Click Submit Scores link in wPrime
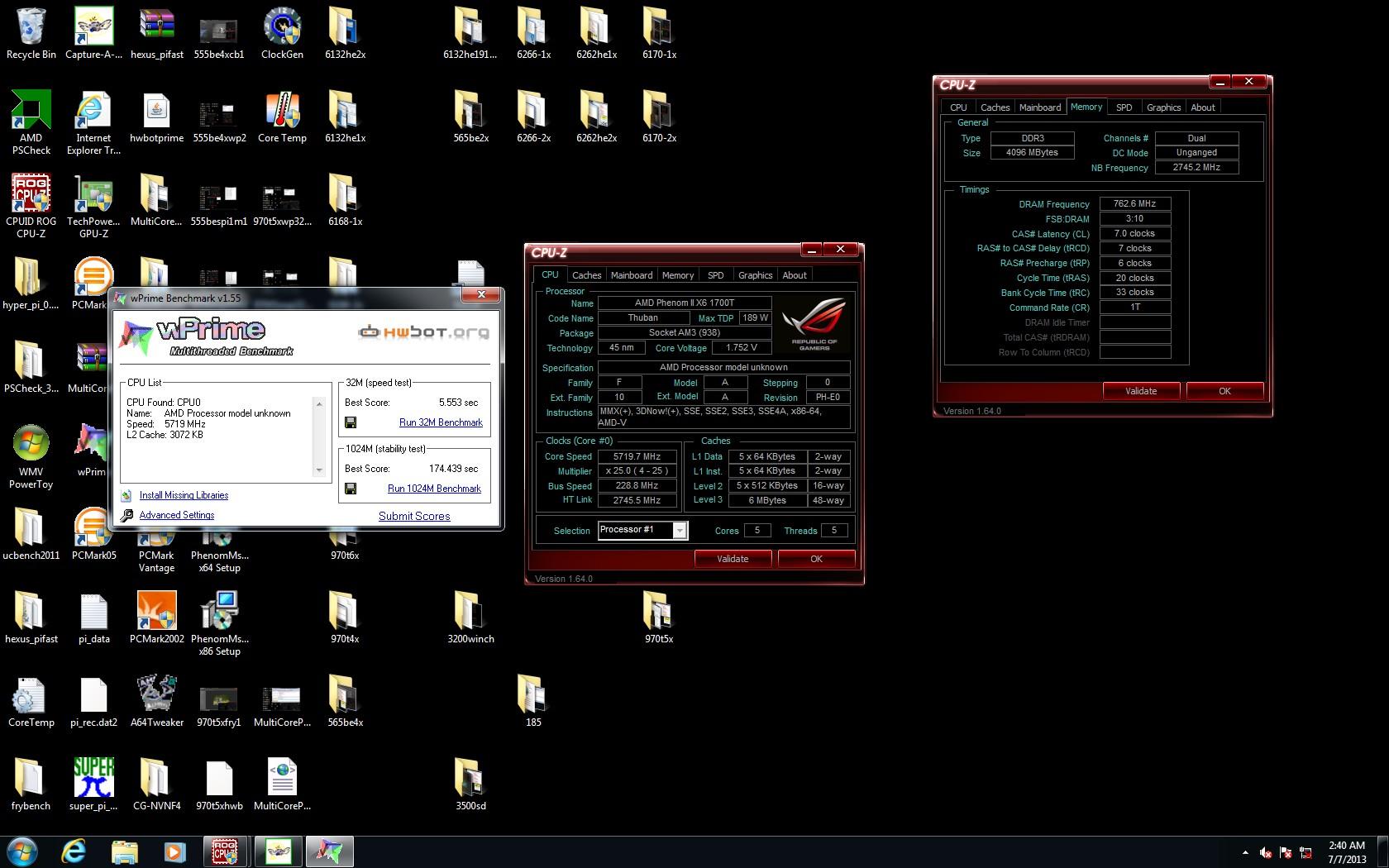The width and height of the screenshot is (1389, 868). (414, 516)
